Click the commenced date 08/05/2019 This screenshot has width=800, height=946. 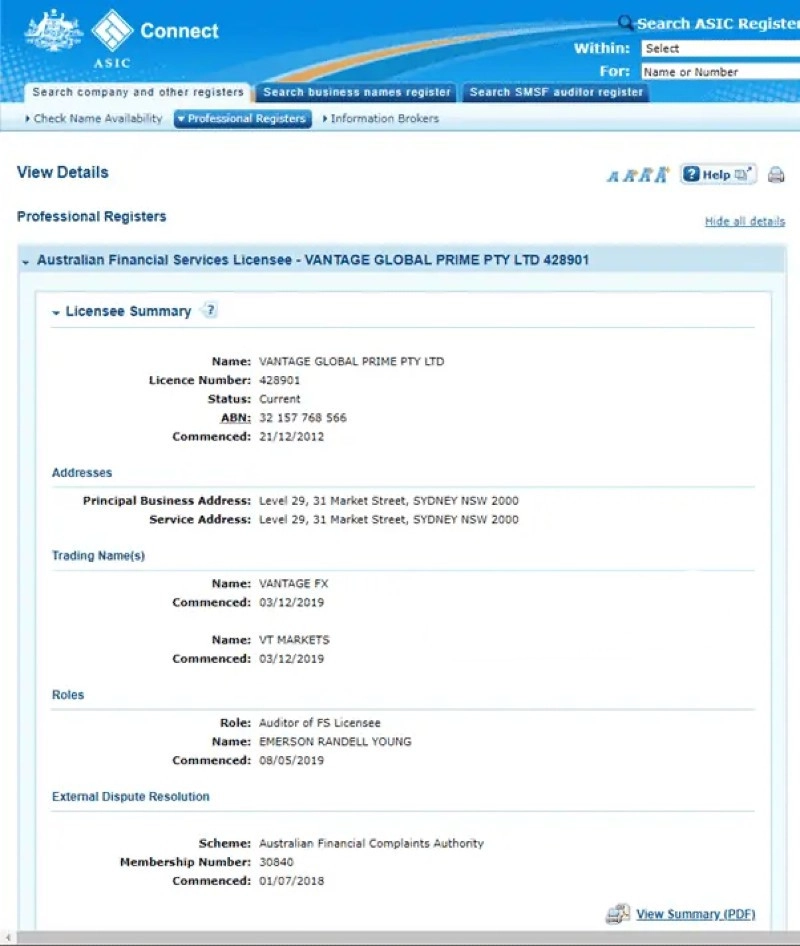coord(291,760)
